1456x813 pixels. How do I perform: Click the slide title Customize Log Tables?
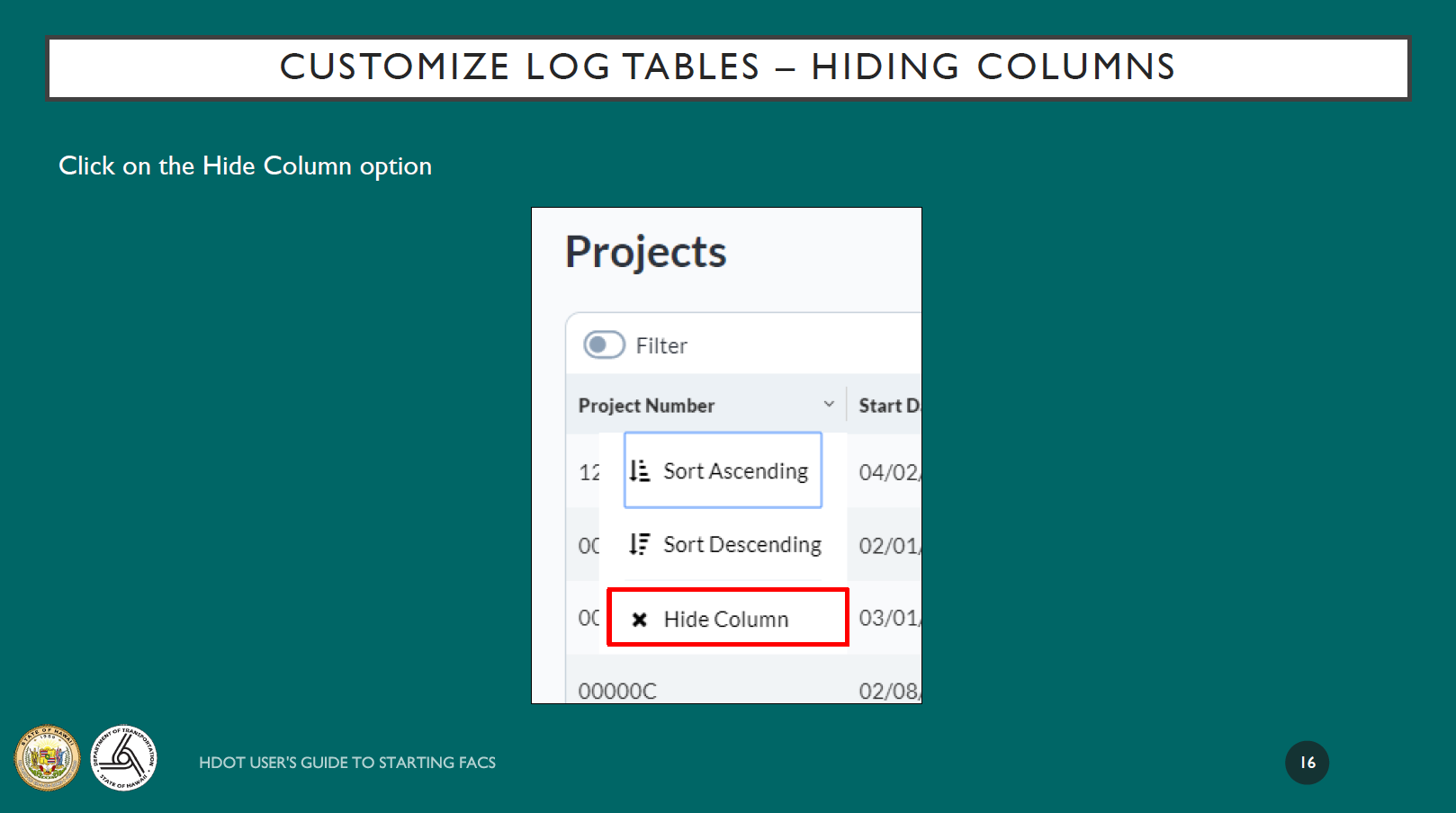pyautogui.click(x=728, y=67)
